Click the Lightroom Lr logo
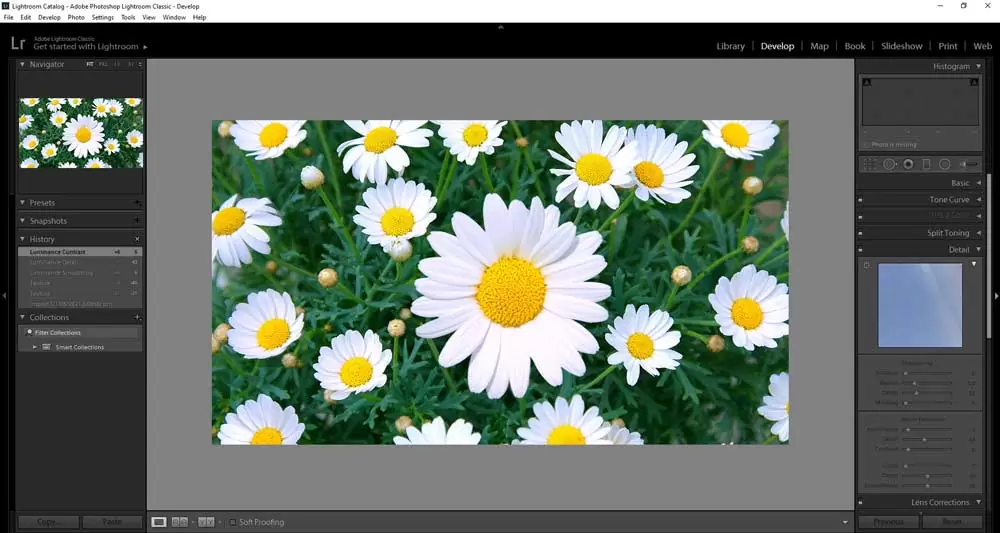The image size is (1000, 533). (18, 43)
